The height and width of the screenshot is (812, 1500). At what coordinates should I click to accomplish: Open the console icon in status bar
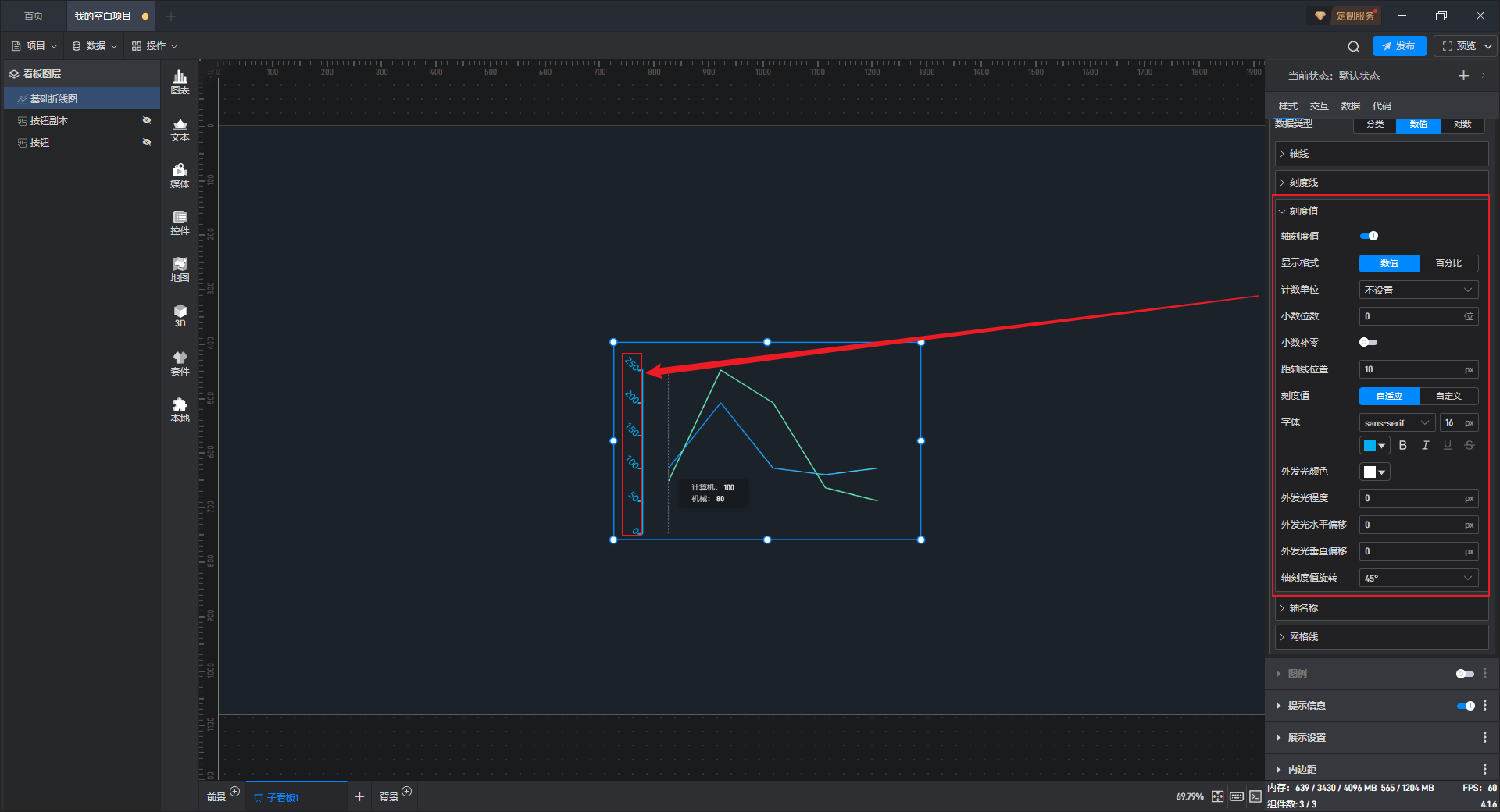[x=1255, y=796]
